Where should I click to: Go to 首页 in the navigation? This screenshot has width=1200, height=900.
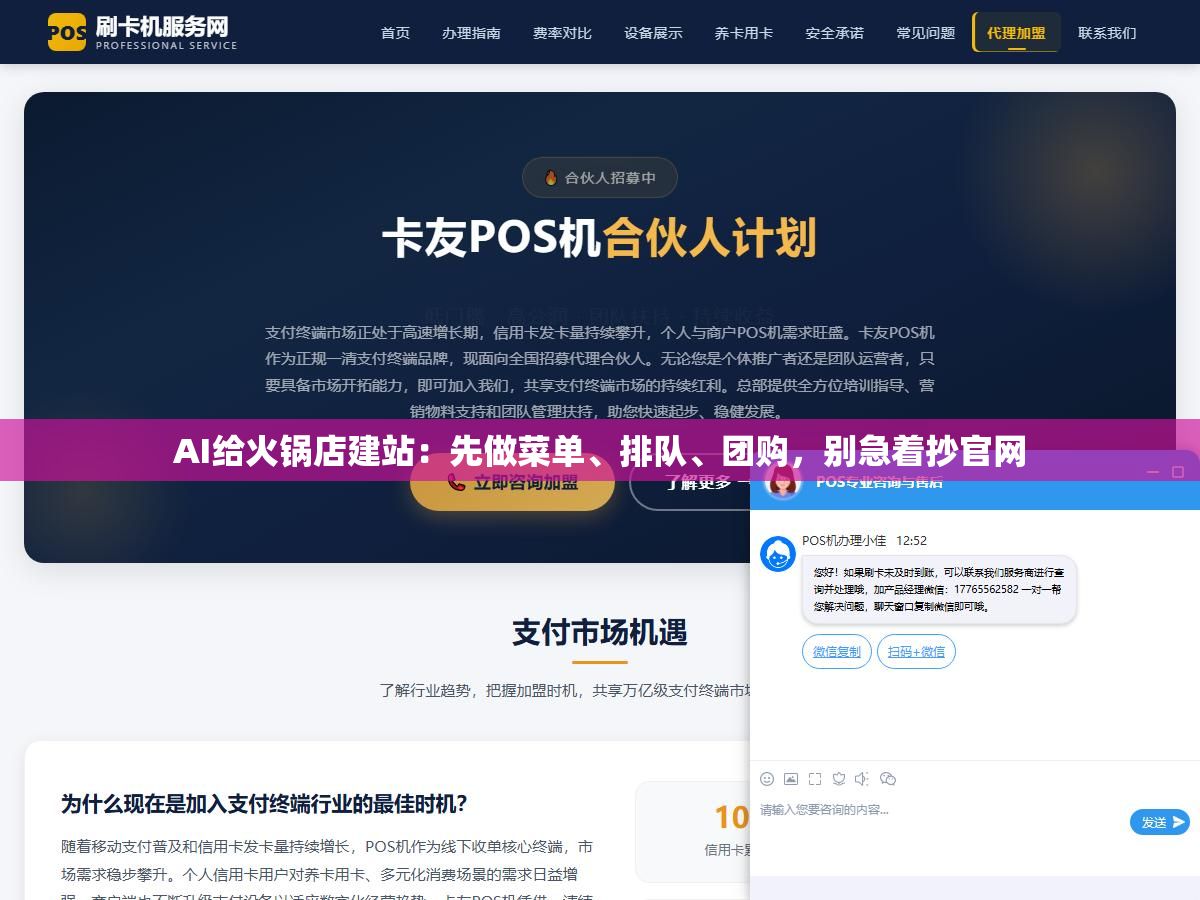pos(395,33)
